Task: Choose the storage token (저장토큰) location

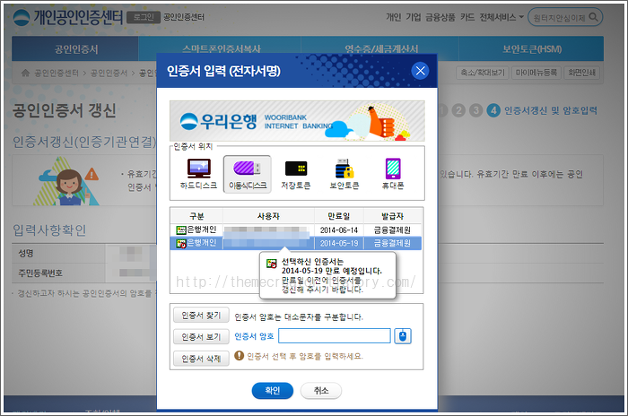Action: (296, 174)
